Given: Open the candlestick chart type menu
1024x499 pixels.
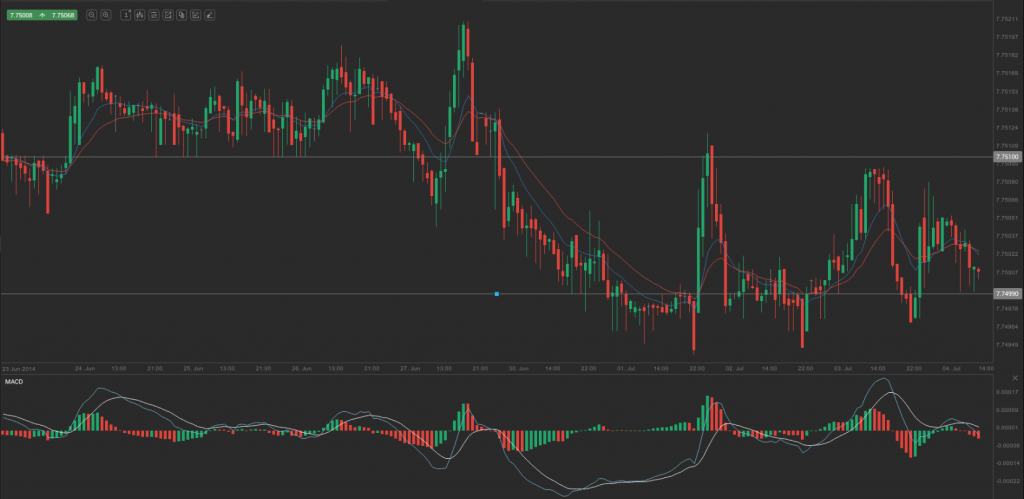Looking at the screenshot, I should [x=139, y=15].
